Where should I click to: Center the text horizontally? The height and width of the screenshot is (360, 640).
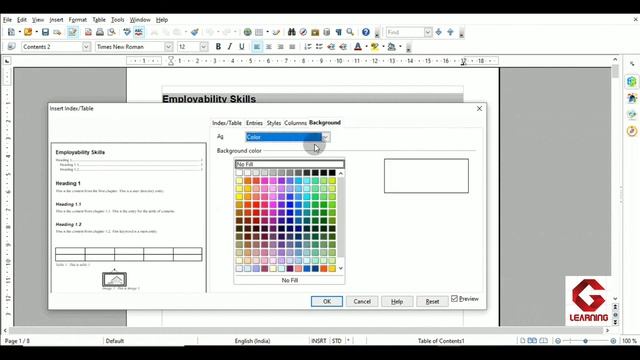click(x=269, y=47)
